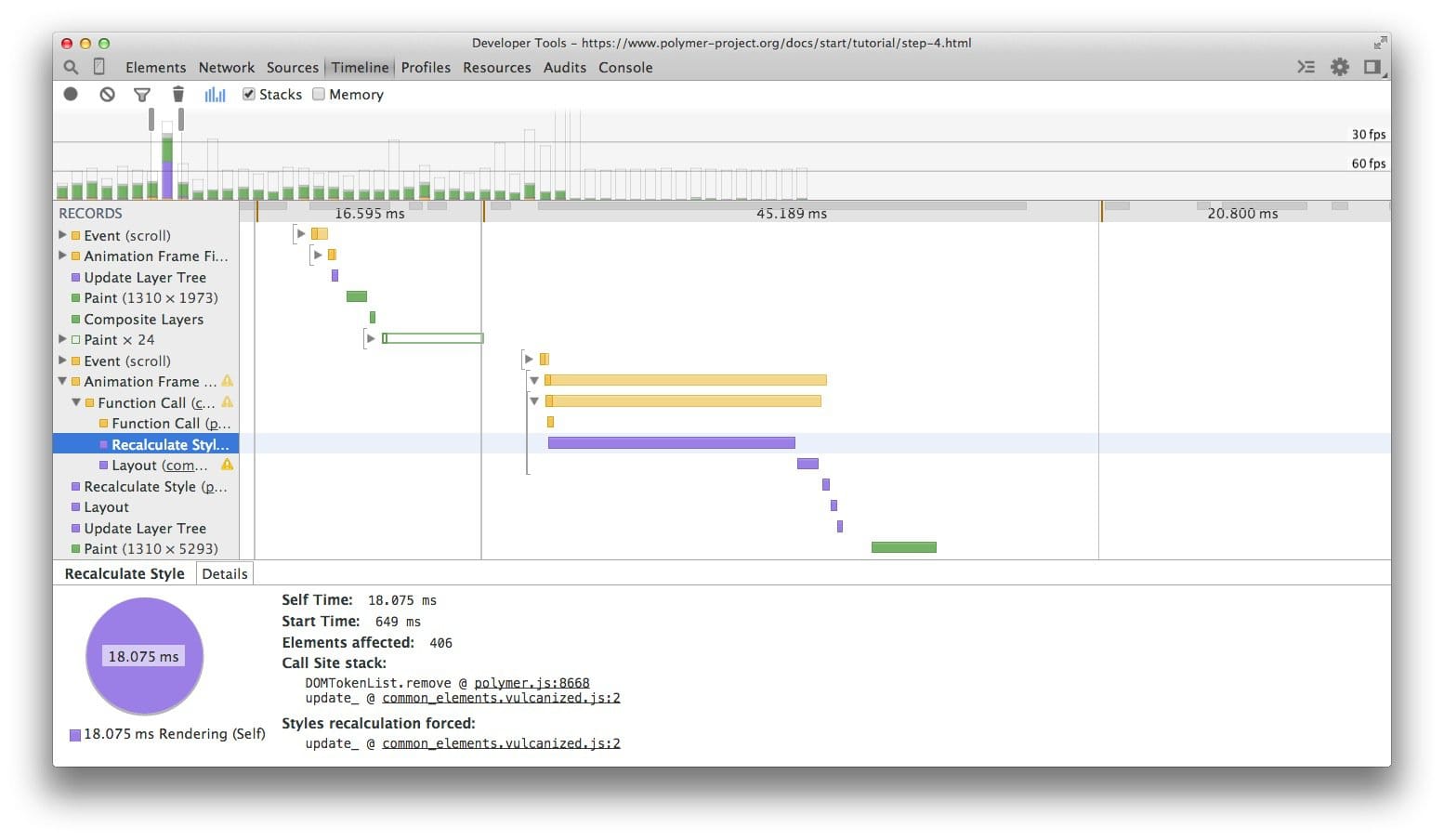Change the dock side with the dock icon
The width and height of the screenshot is (1444, 840).
1372,67
